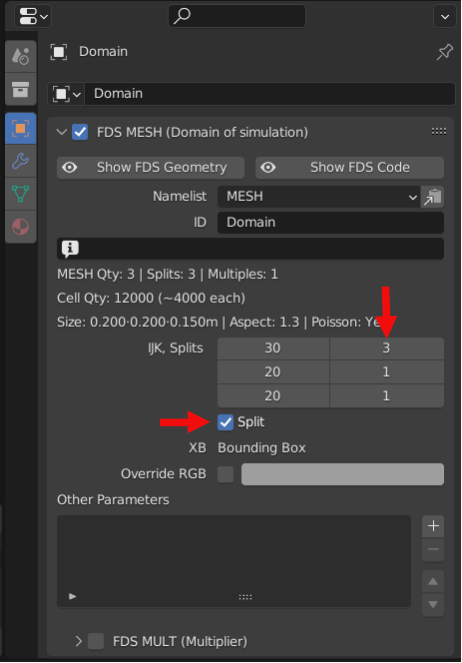The image size is (462, 663).
Task: Open Object Data mesh tab
Action: [20, 194]
